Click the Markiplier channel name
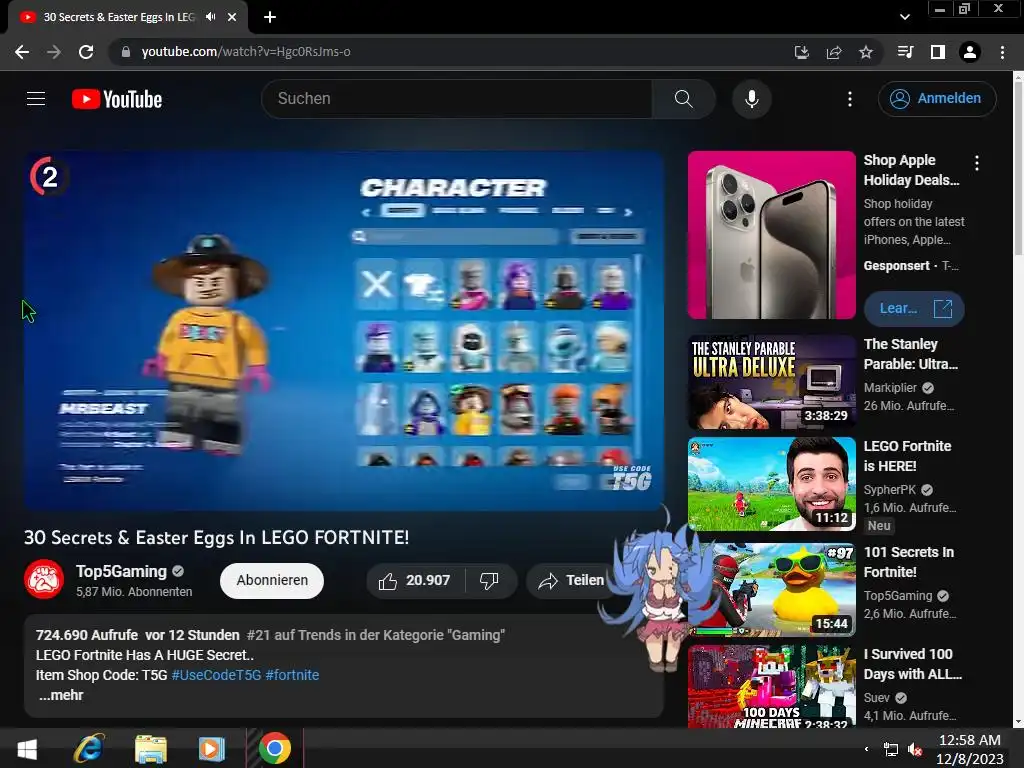The height and width of the screenshot is (768, 1024). click(x=890, y=388)
